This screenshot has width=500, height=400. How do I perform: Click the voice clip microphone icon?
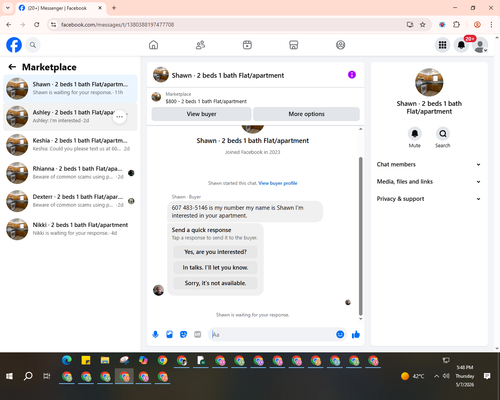pos(155,334)
